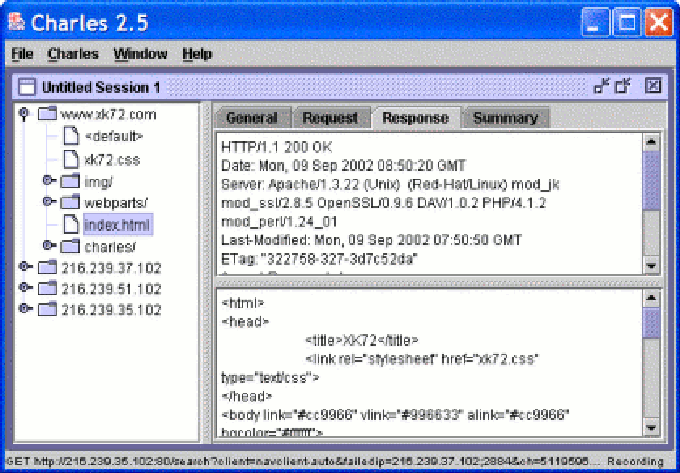This screenshot has width=680, height=473.
Task: Click the Recording status text
Action: point(635,462)
